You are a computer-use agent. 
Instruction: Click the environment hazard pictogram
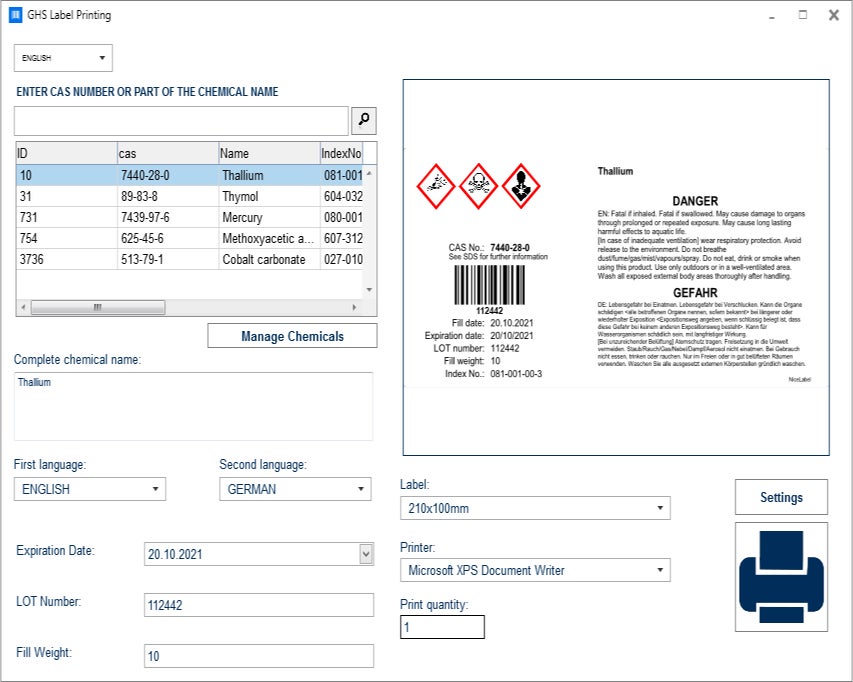(435, 186)
